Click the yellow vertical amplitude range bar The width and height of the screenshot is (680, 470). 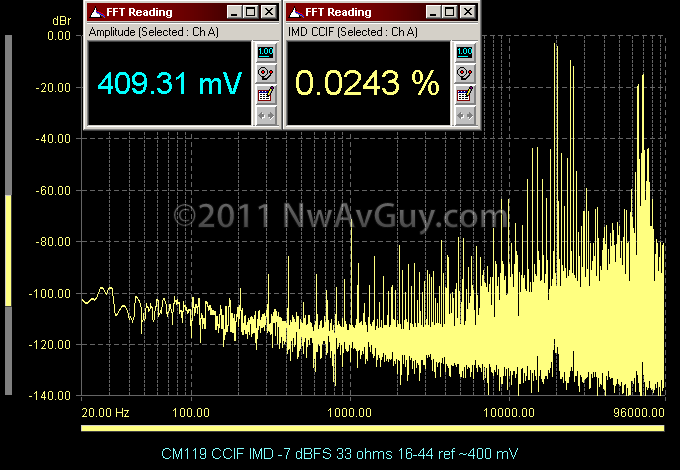coord(8,251)
